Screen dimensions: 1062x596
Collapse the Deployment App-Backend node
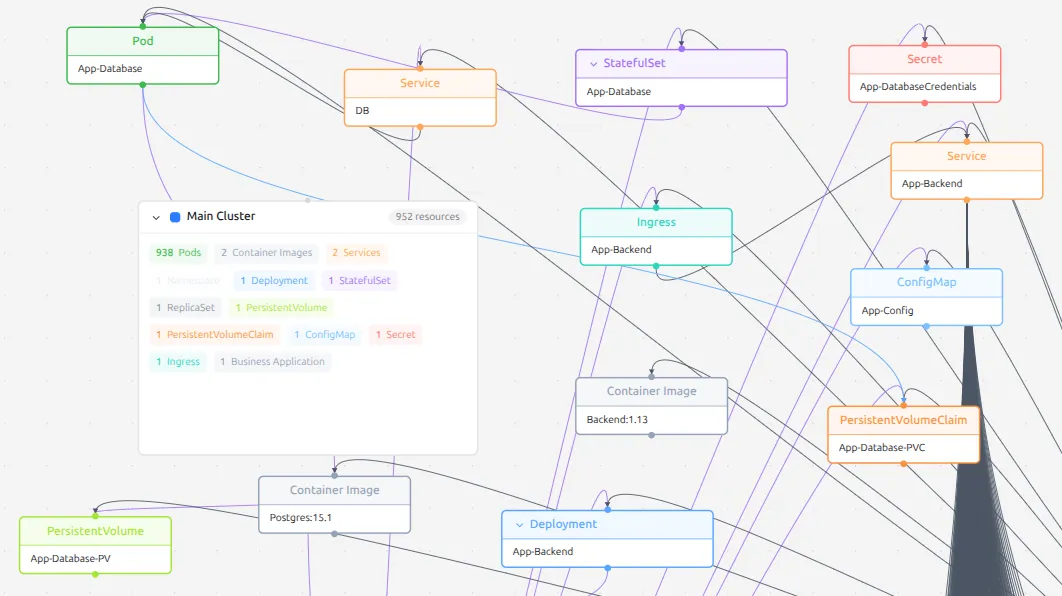click(519, 524)
